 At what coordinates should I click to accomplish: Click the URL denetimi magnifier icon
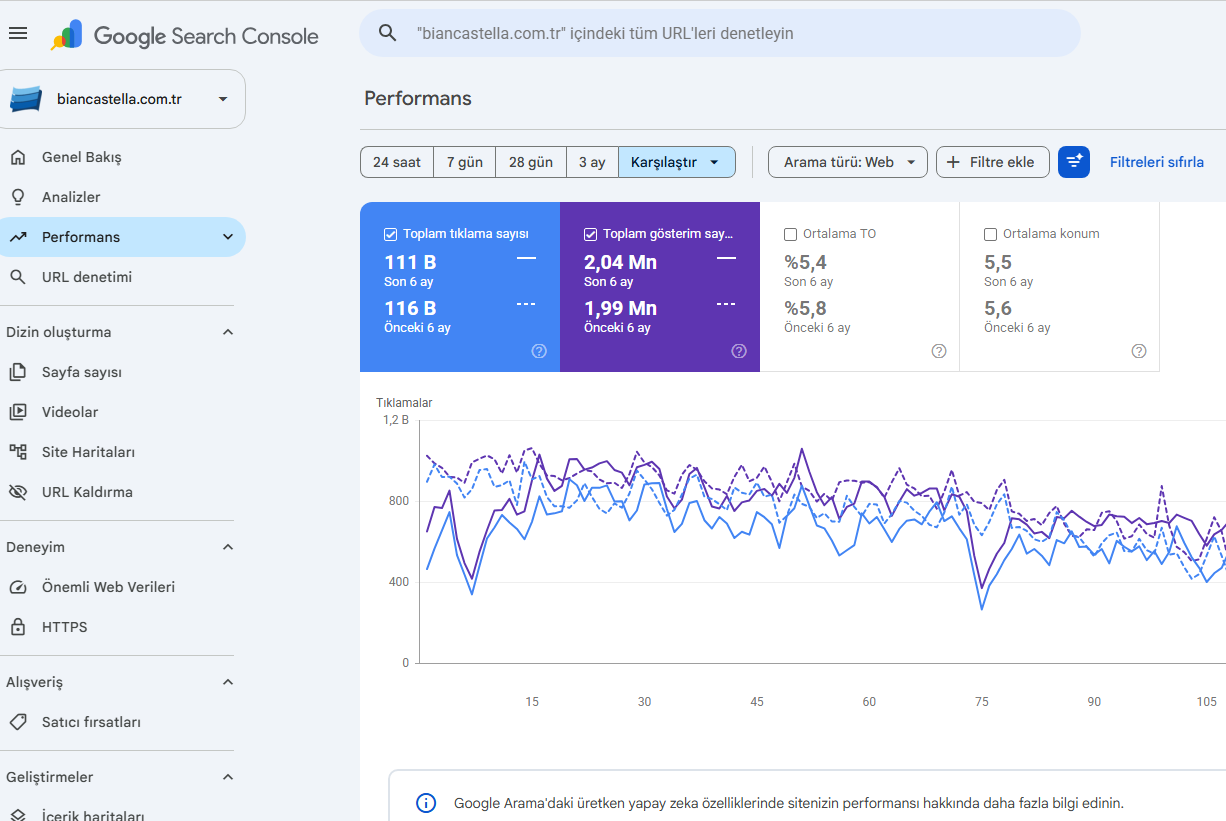pyautogui.click(x=17, y=277)
